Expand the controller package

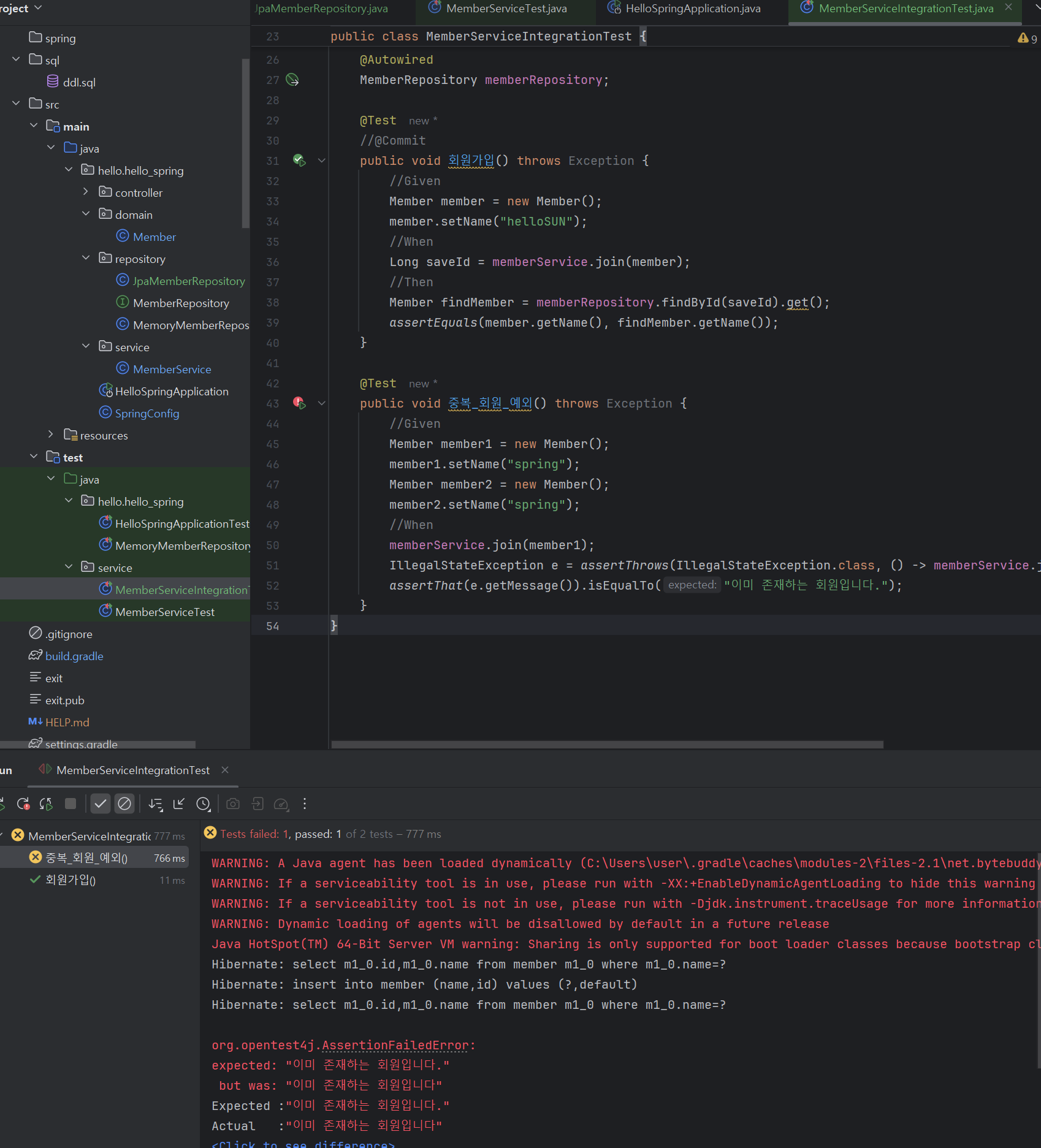click(86, 192)
